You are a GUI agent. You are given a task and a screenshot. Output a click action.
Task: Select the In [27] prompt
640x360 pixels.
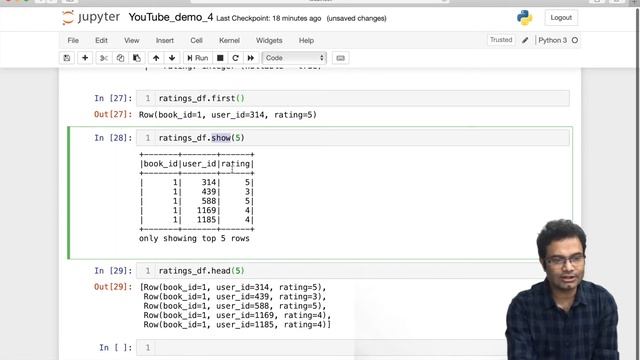click(113, 98)
